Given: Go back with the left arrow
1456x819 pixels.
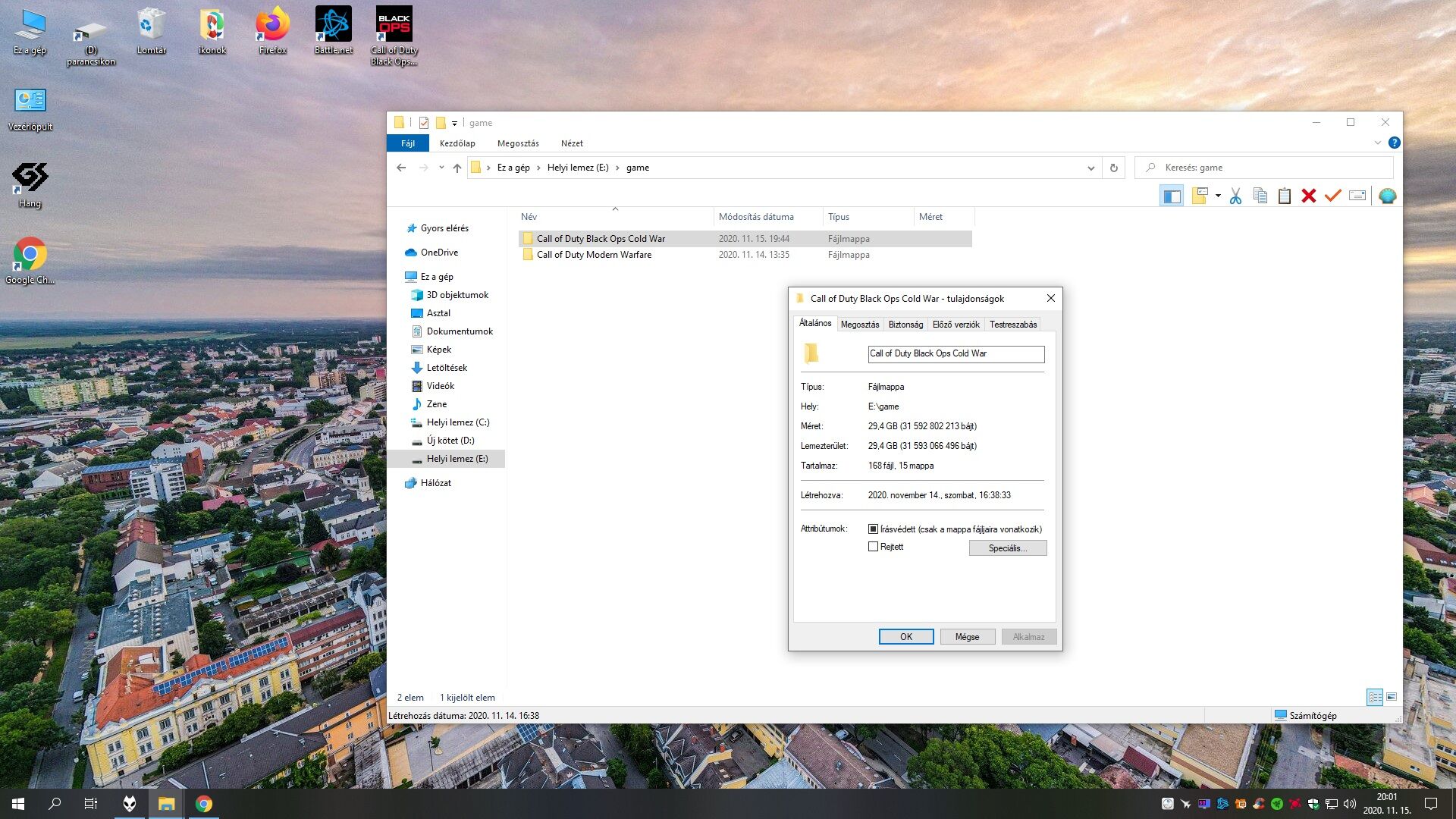Looking at the screenshot, I should [401, 168].
